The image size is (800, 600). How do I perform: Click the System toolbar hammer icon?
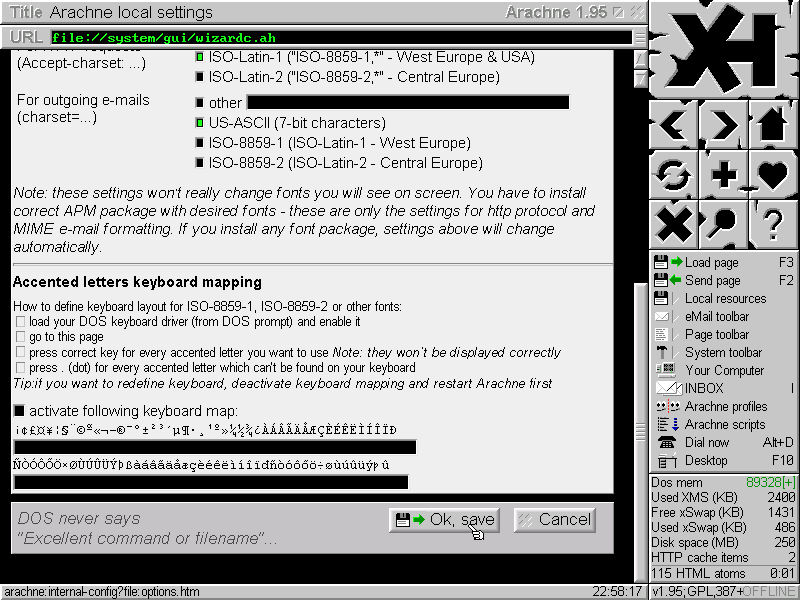coord(661,352)
